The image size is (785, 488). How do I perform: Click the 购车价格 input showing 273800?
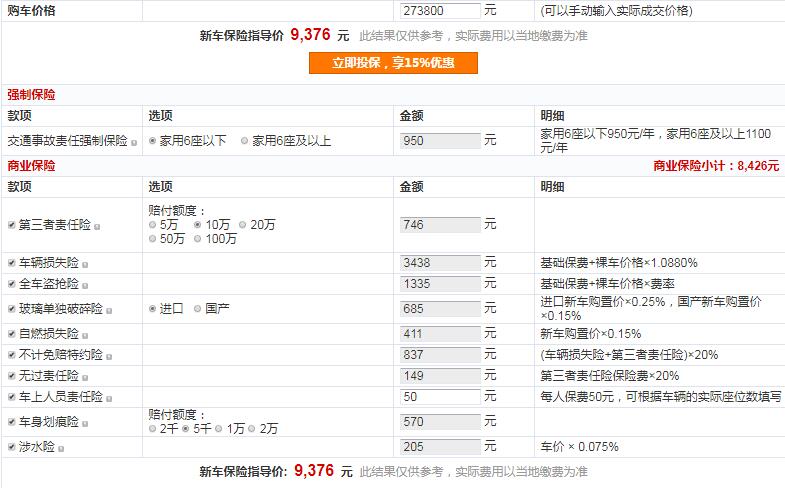tap(440, 11)
